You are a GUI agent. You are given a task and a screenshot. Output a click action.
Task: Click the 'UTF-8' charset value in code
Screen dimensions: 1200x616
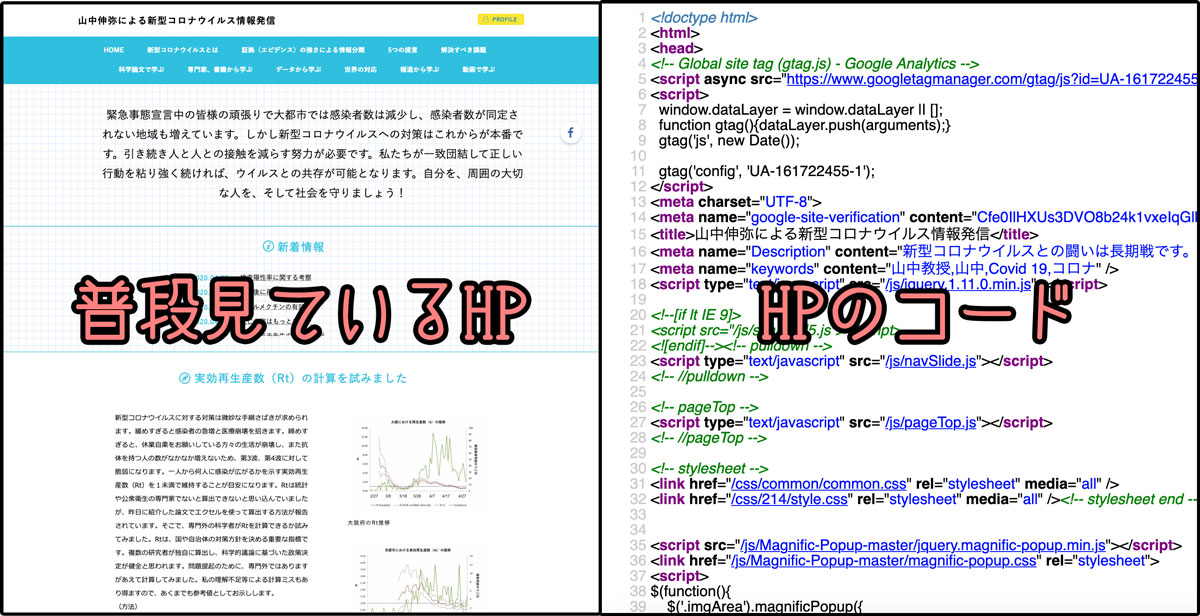pyautogui.click(x=787, y=202)
